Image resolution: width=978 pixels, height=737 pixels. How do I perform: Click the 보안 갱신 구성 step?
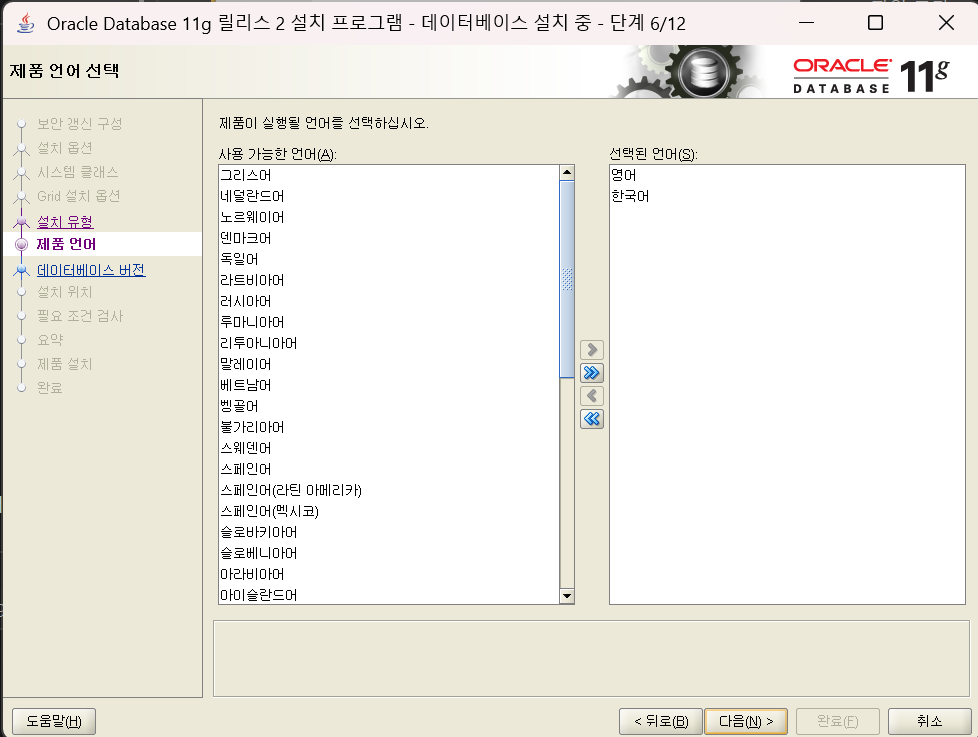pos(79,123)
